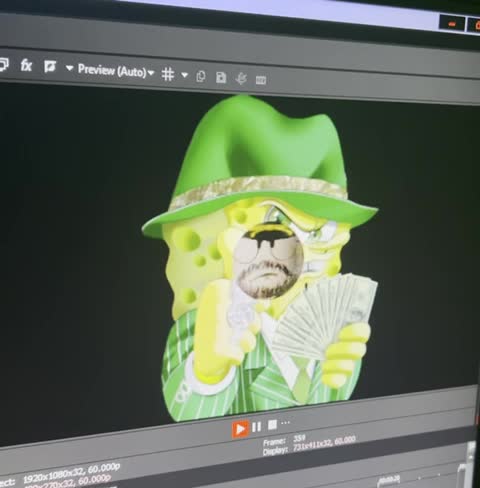This screenshot has width=480, height=488.
Task: Click the Project 1920x1080x32, 60.000p text
Action: click(72, 473)
